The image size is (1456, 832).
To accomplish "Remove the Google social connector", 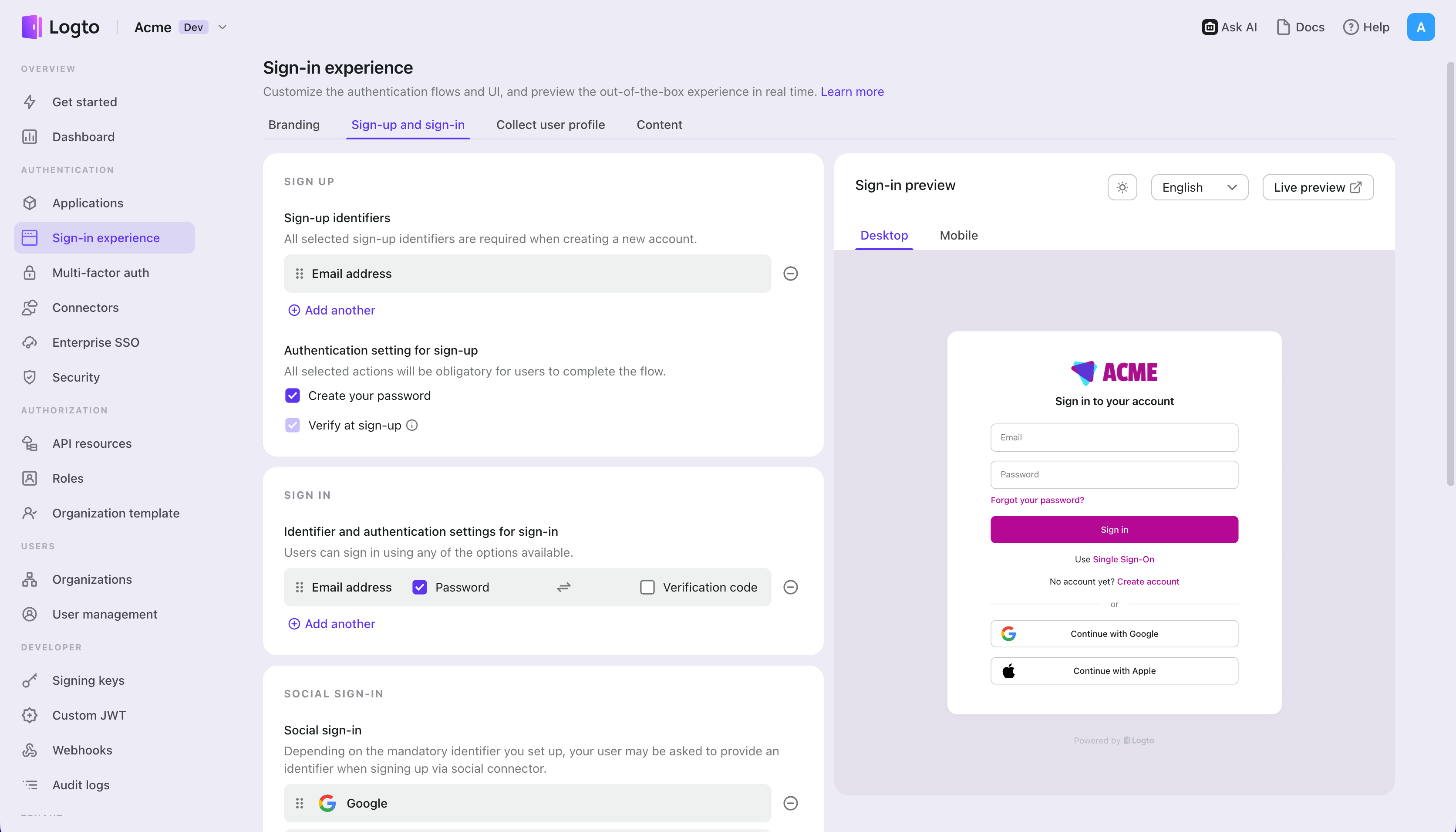I will click(x=790, y=803).
